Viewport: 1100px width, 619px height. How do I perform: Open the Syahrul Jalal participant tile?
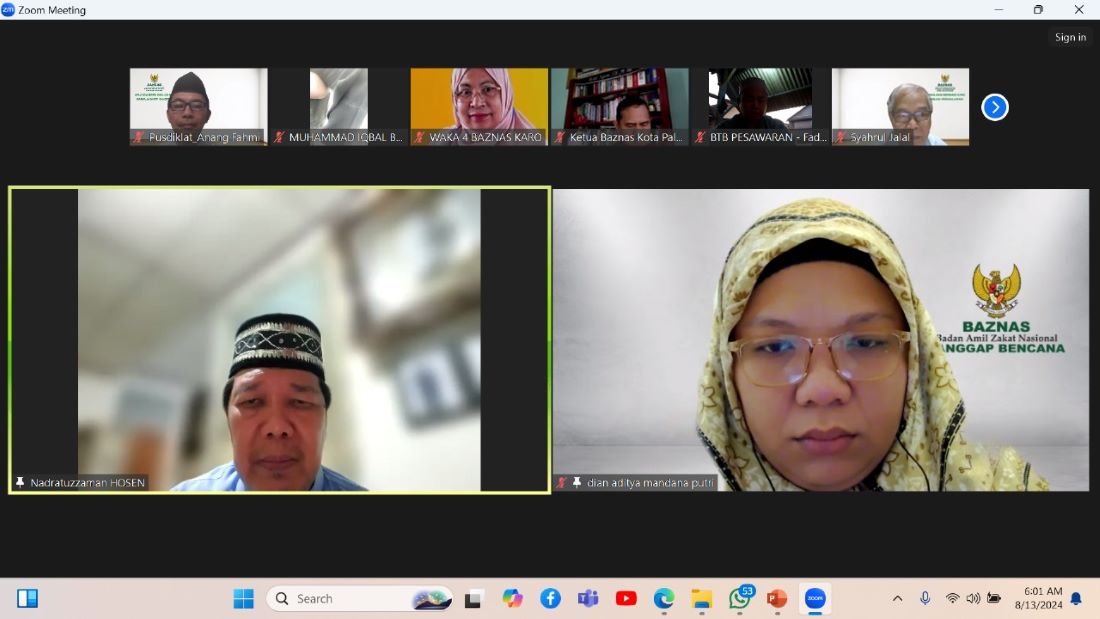tap(900, 106)
